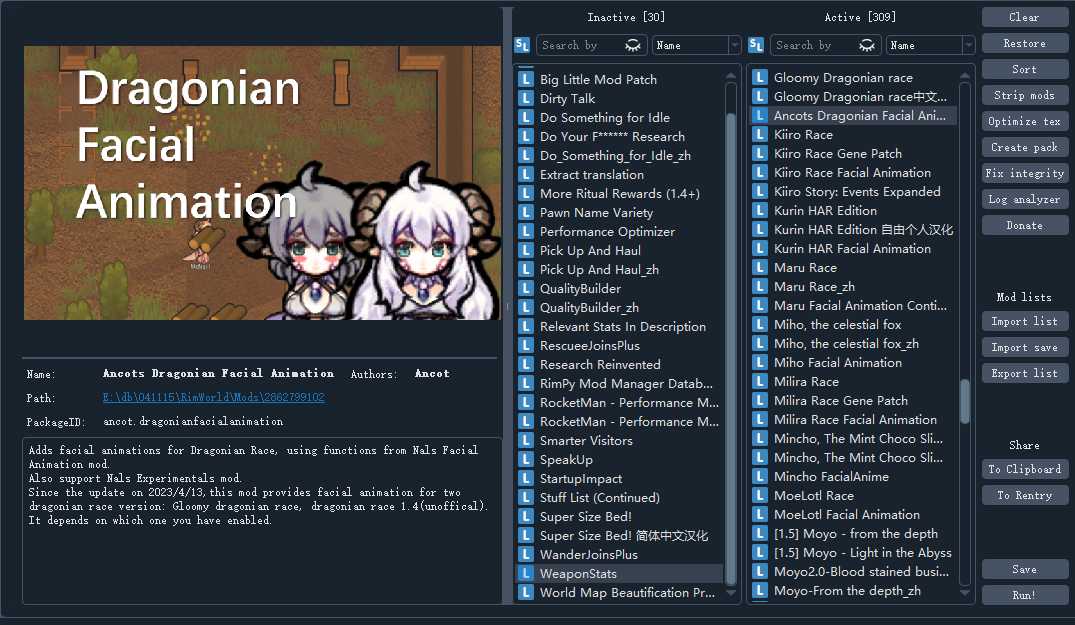This screenshot has width=1075, height=625.
Task: Click the L icon beside SpeakUp
Action: pos(526,459)
